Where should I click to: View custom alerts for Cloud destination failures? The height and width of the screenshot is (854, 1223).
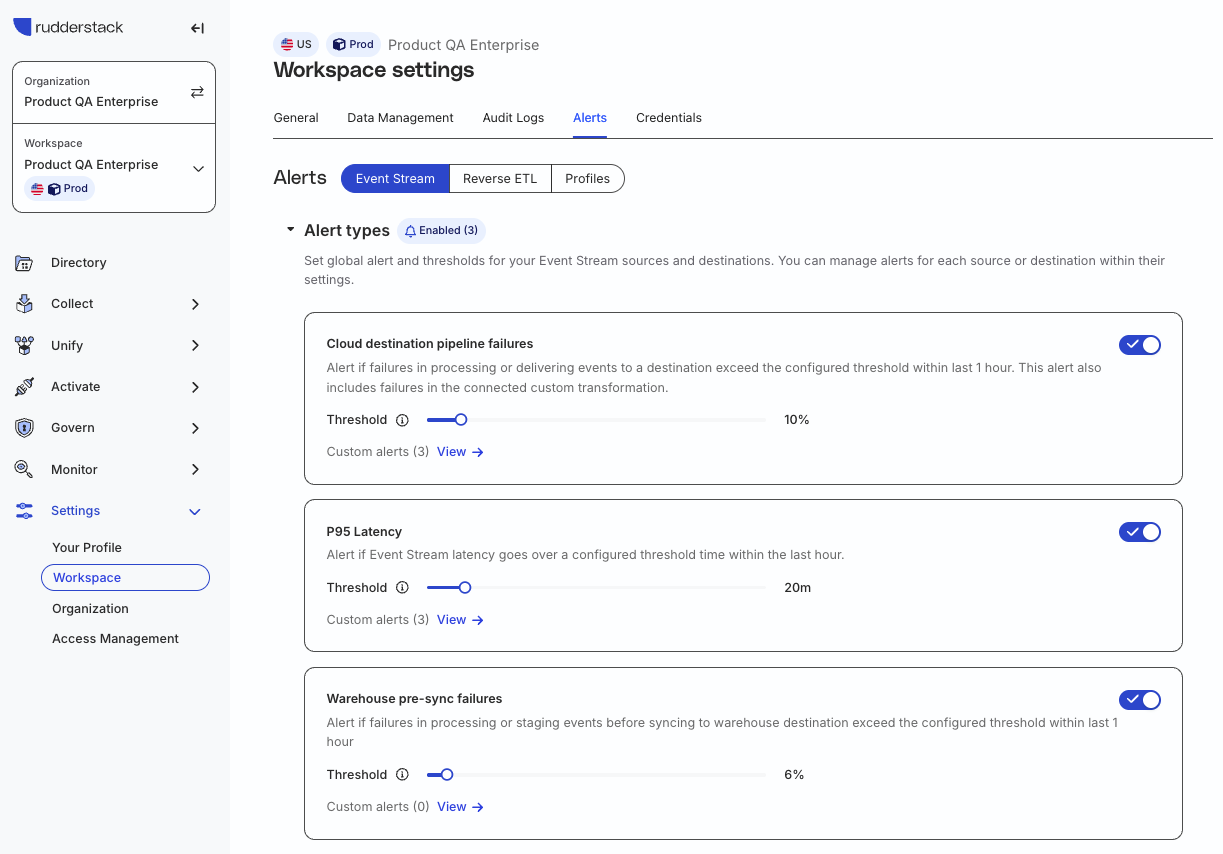point(460,452)
